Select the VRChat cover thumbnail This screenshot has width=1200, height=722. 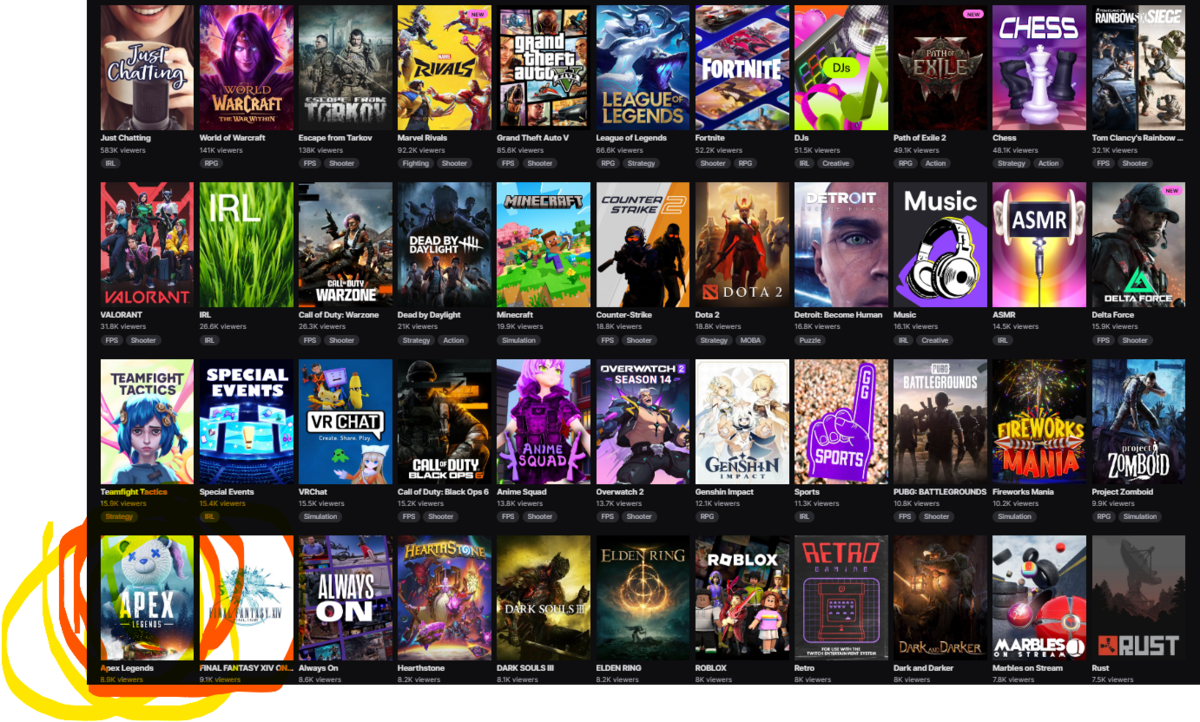[345, 421]
